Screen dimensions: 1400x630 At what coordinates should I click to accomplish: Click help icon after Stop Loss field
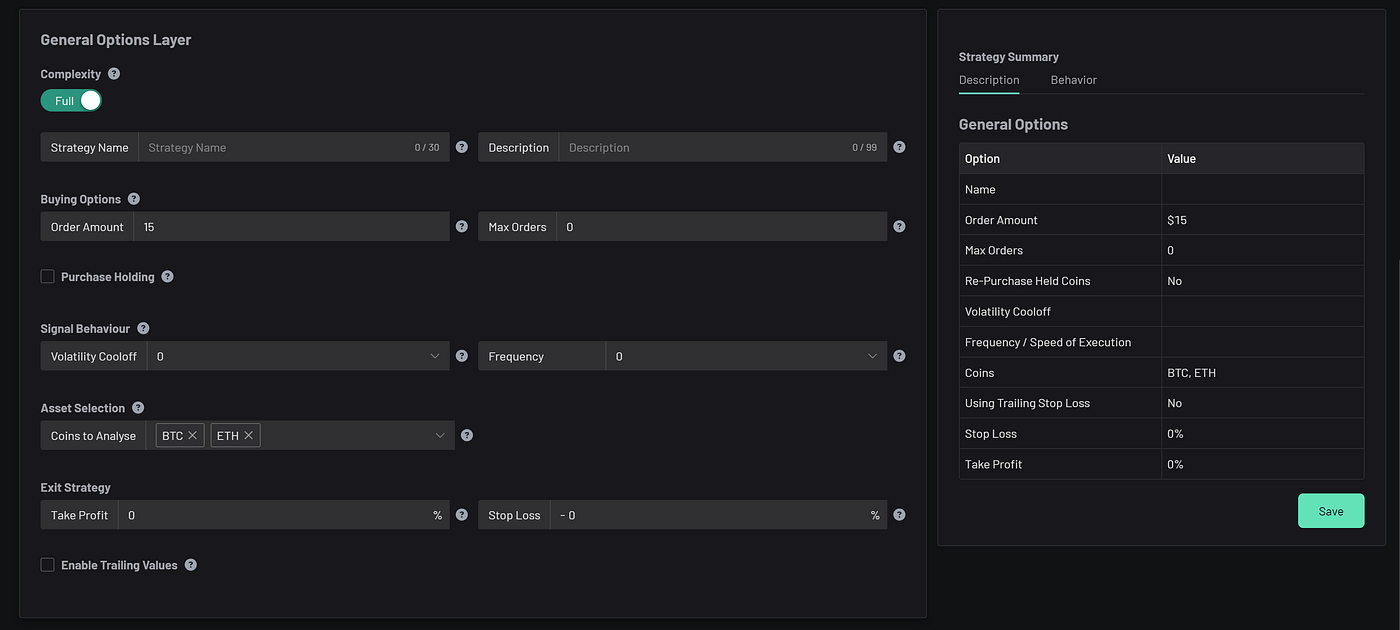pos(899,515)
